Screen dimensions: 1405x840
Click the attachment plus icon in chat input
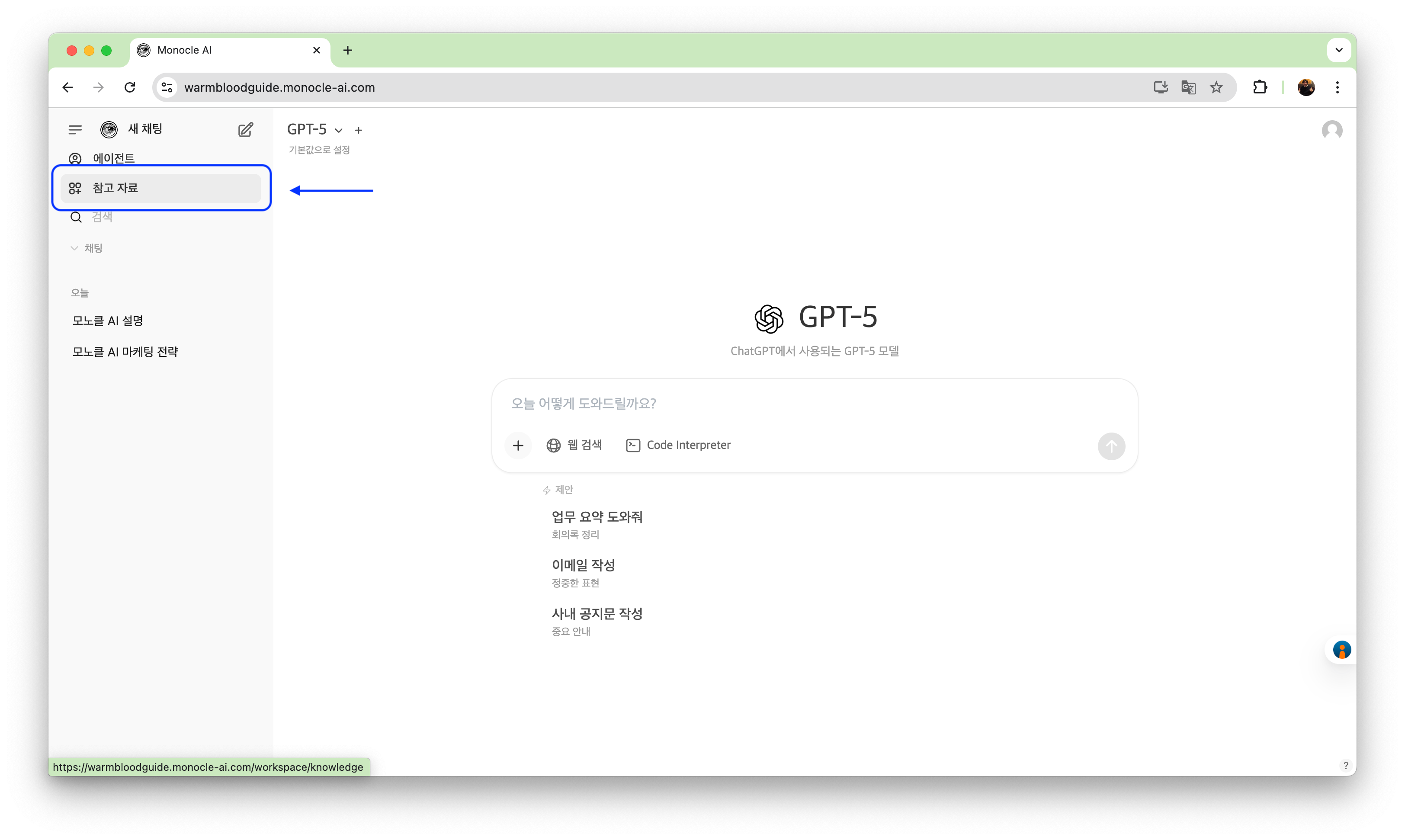tap(518, 446)
